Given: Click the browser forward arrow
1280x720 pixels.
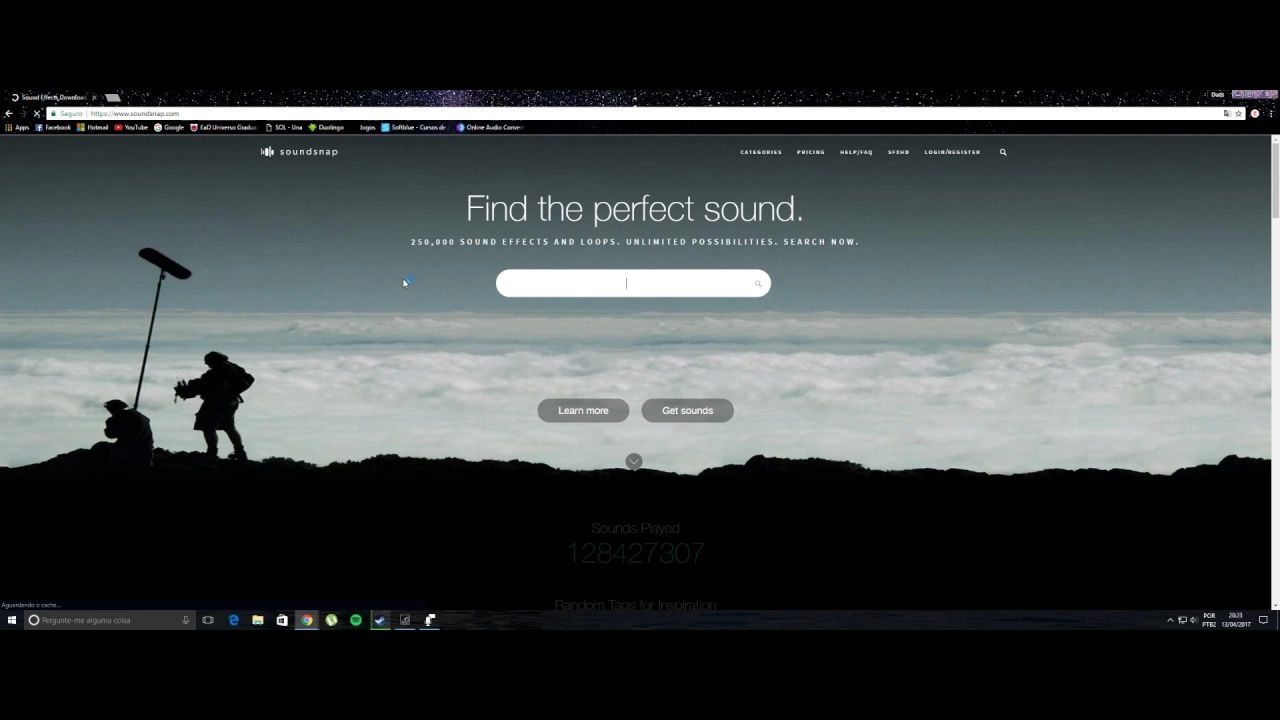Looking at the screenshot, I should pyautogui.click(x=23, y=114).
